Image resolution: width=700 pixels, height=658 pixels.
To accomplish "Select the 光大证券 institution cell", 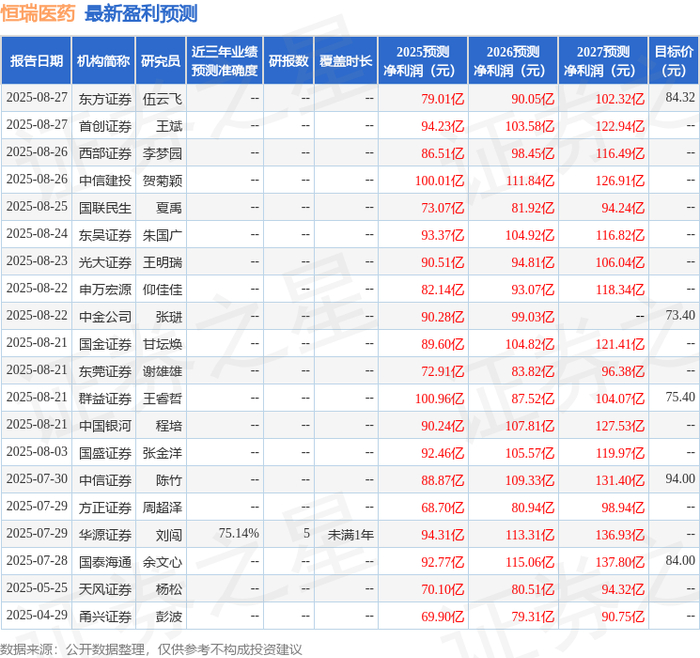I will pyautogui.click(x=105, y=262).
